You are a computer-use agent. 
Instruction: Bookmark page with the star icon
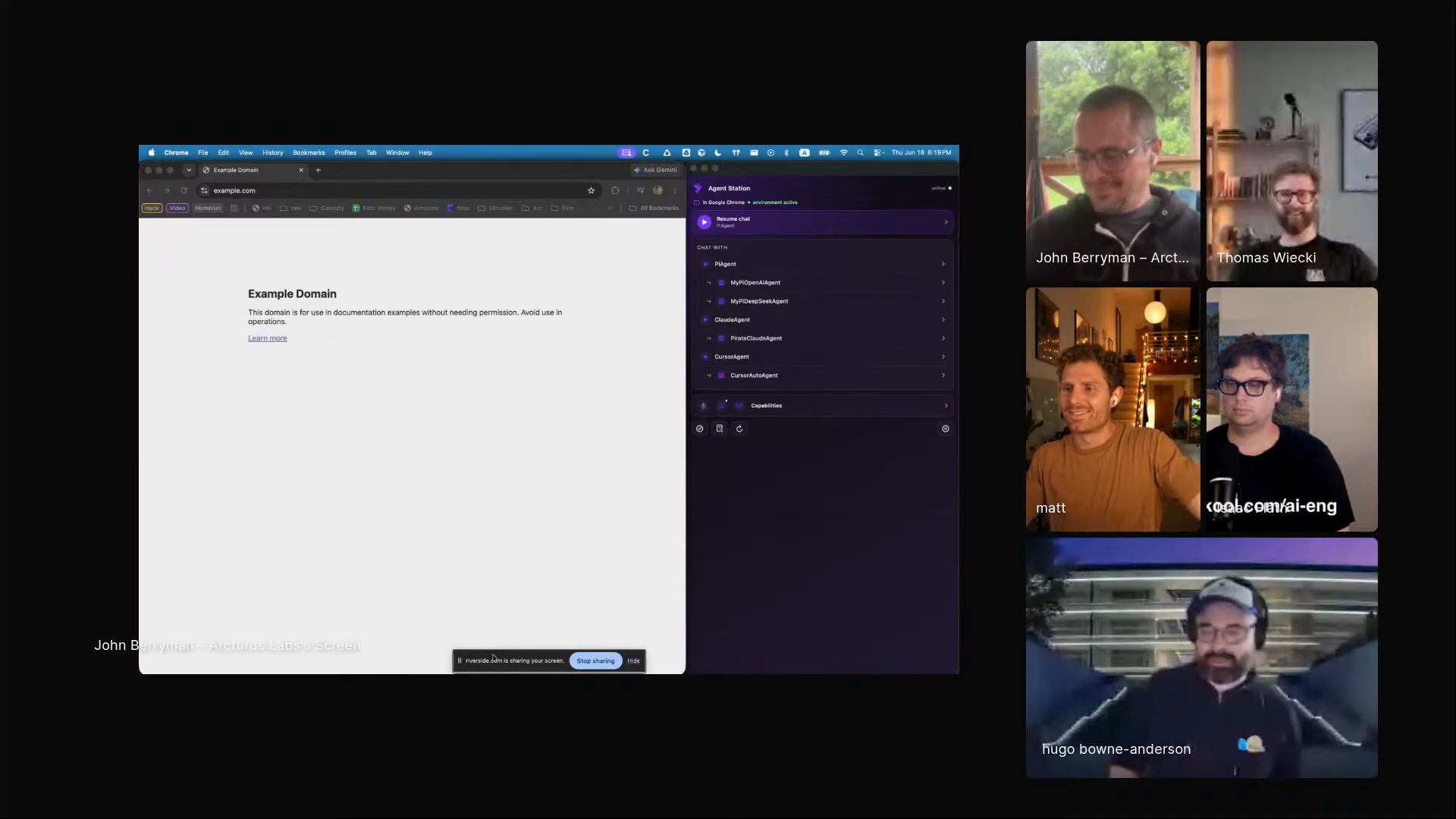click(x=591, y=190)
